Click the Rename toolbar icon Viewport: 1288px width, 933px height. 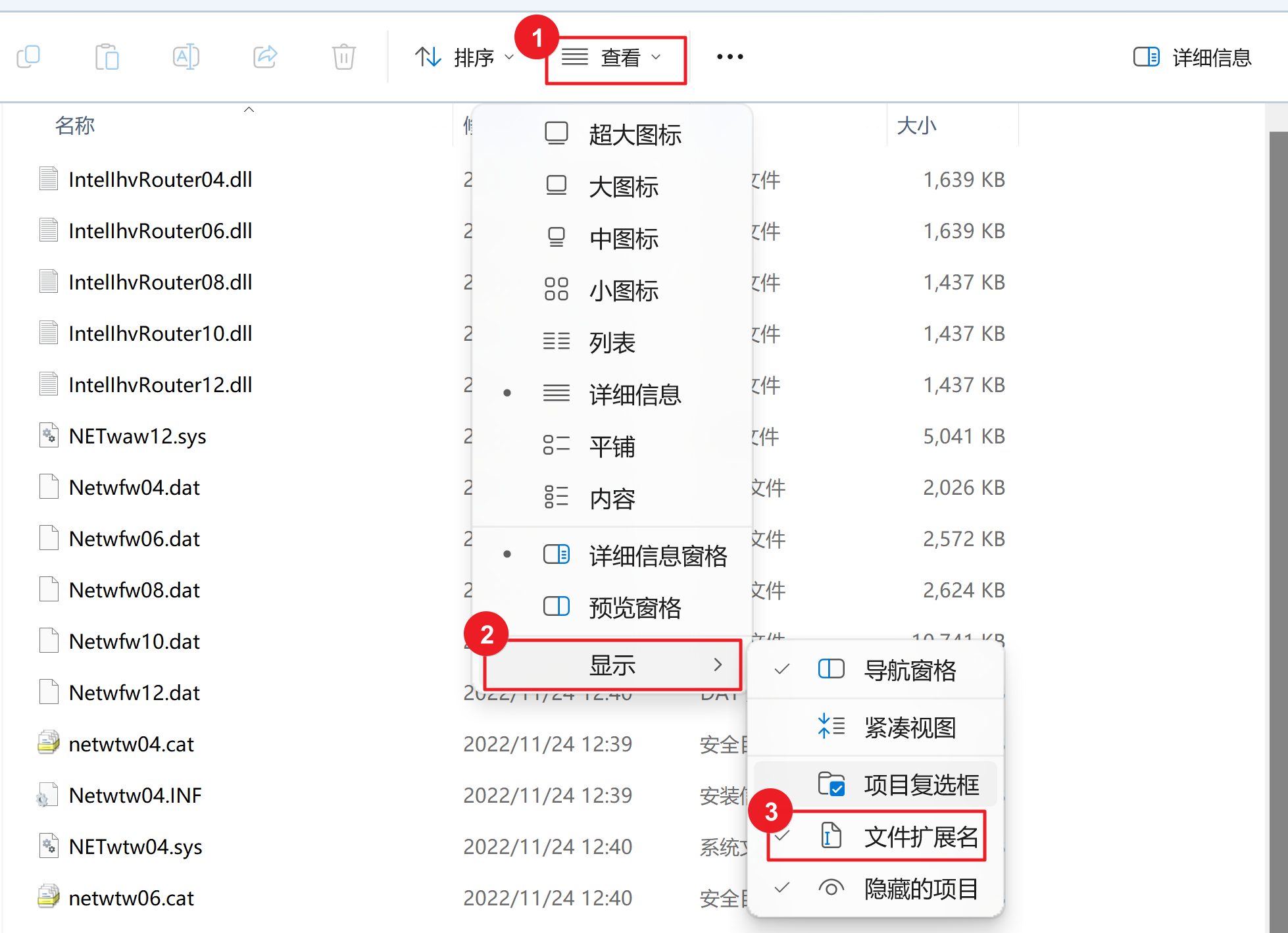pos(186,57)
